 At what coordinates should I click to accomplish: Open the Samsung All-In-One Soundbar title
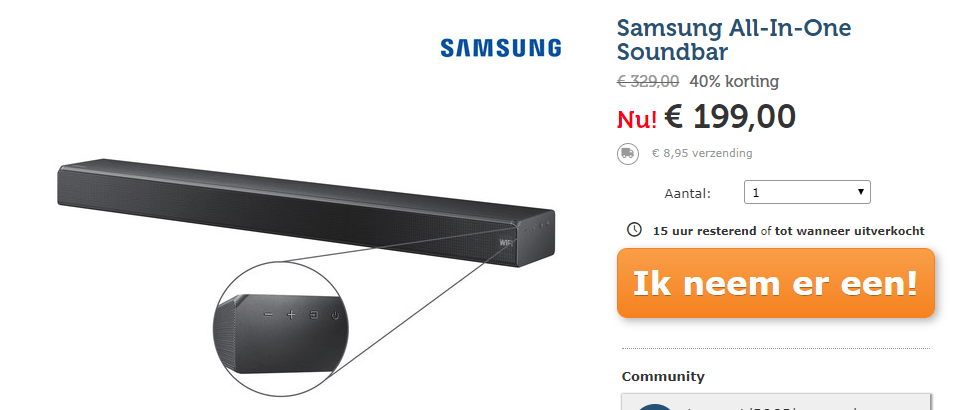click(x=734, y=40)
